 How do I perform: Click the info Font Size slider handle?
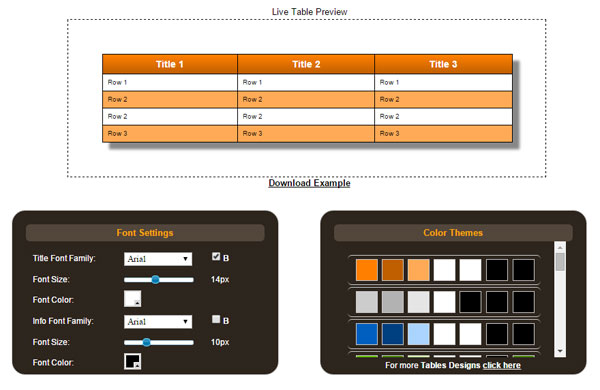coord(146,343)
